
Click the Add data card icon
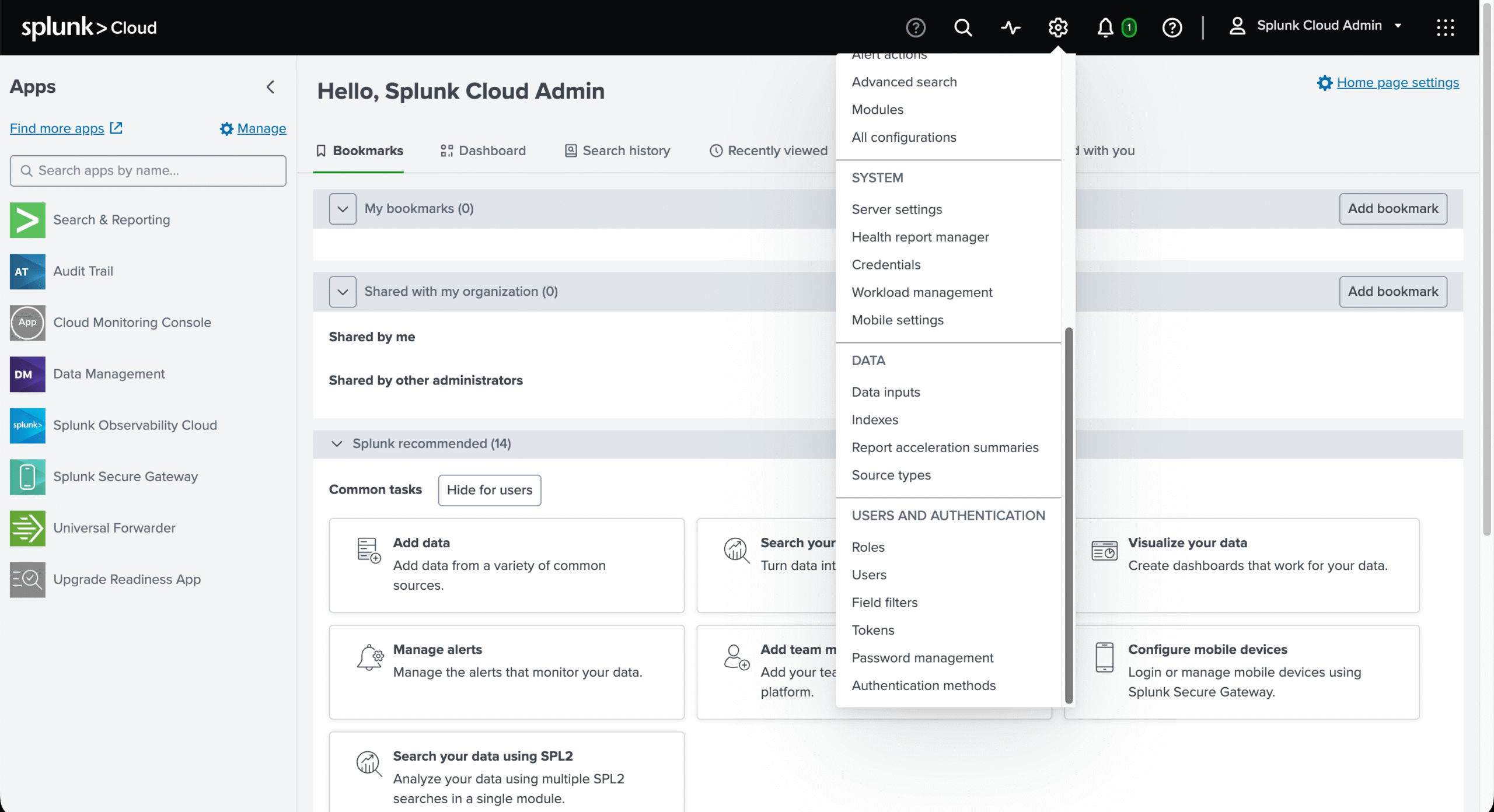tap(369, 550)
